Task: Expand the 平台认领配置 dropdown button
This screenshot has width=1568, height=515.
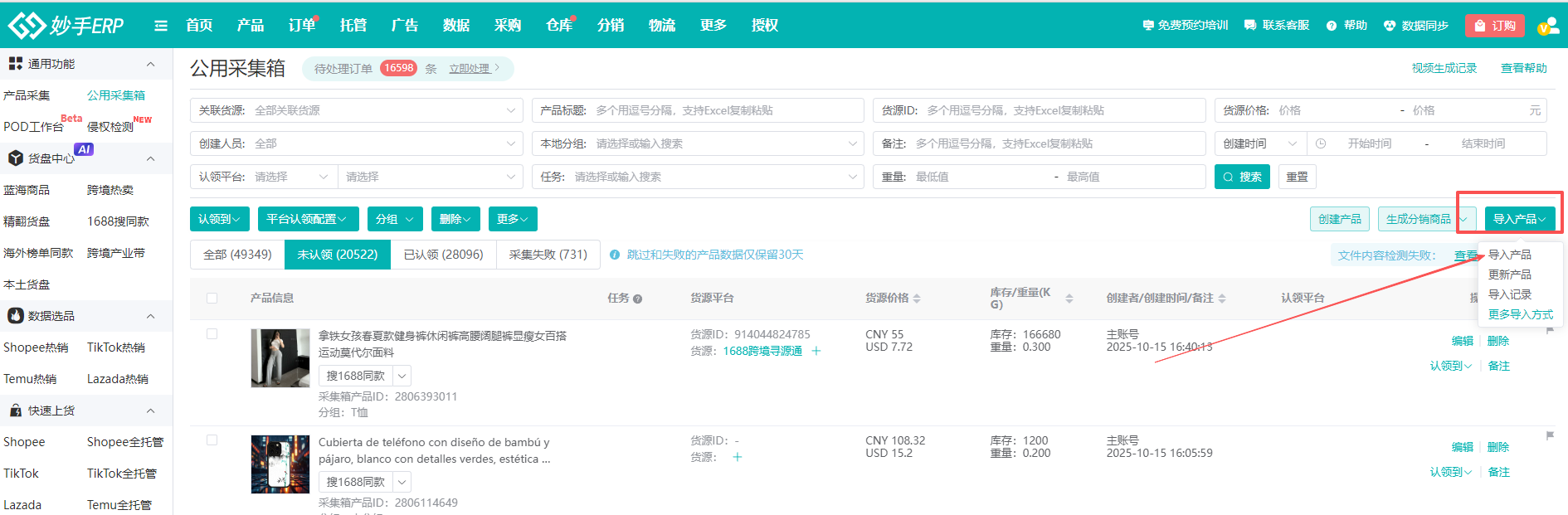Action: click(x=308, y=219)
